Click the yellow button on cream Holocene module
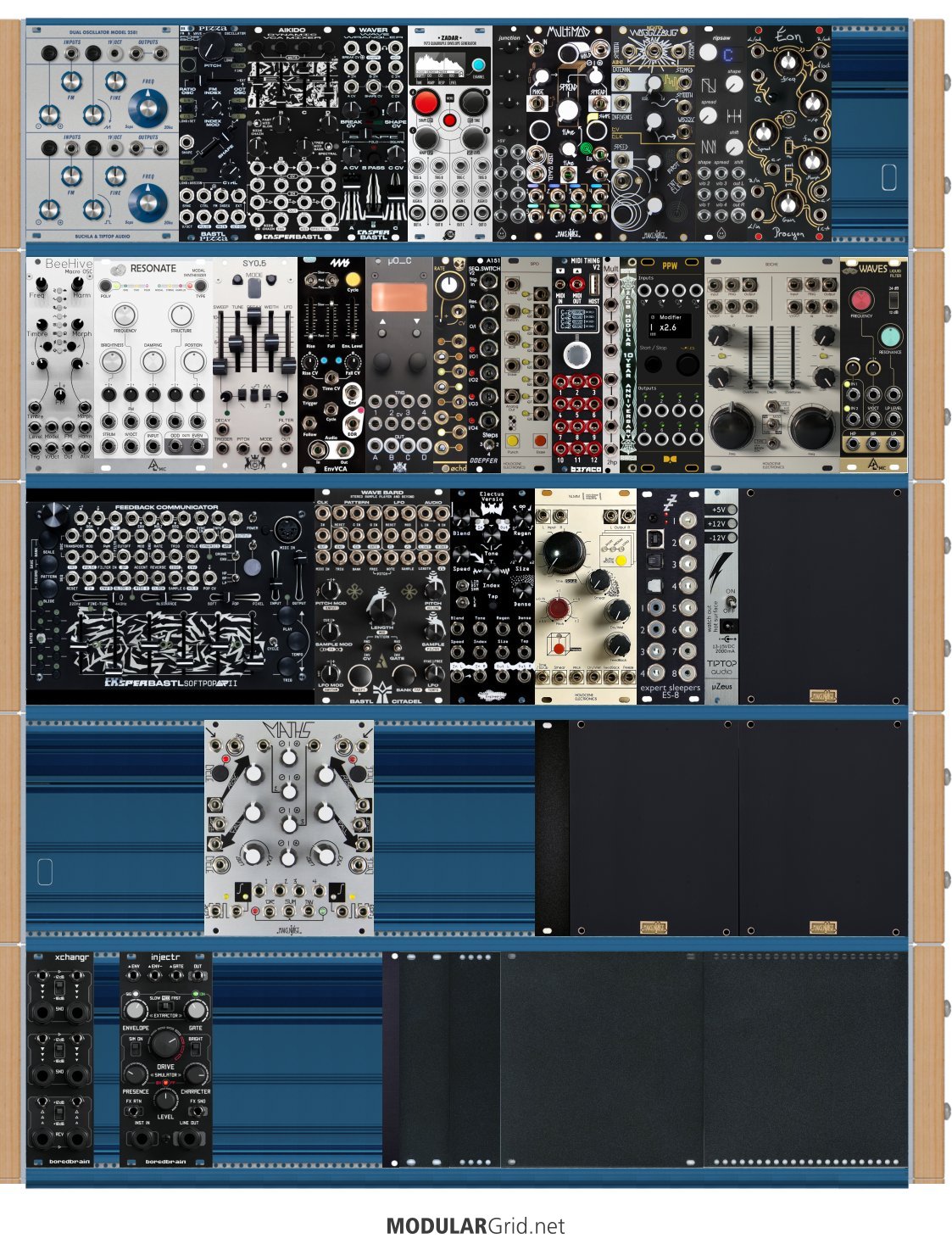Viewport: 952px width, 1244px height. click(621, 561)
